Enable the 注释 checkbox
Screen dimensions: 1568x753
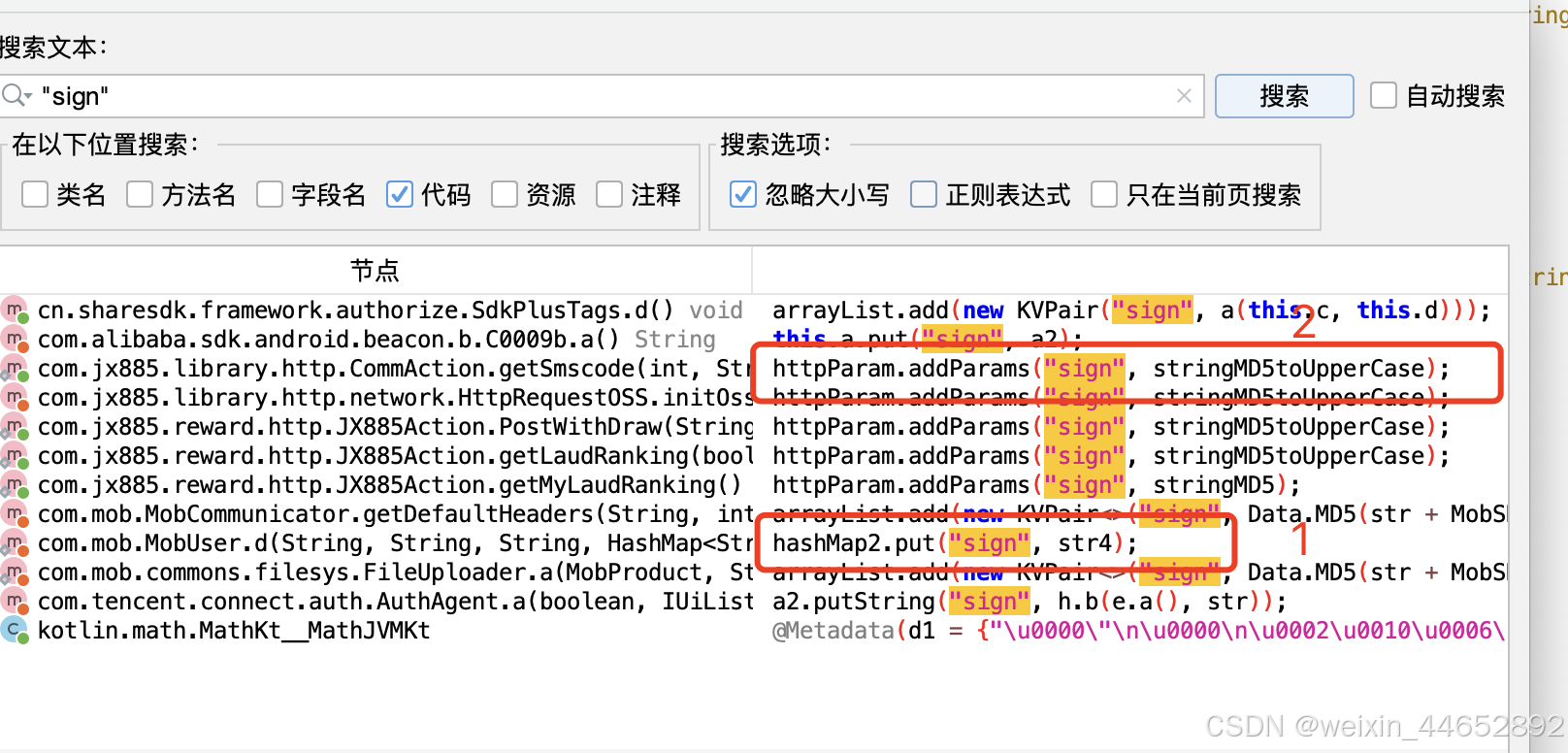[609, 194]
